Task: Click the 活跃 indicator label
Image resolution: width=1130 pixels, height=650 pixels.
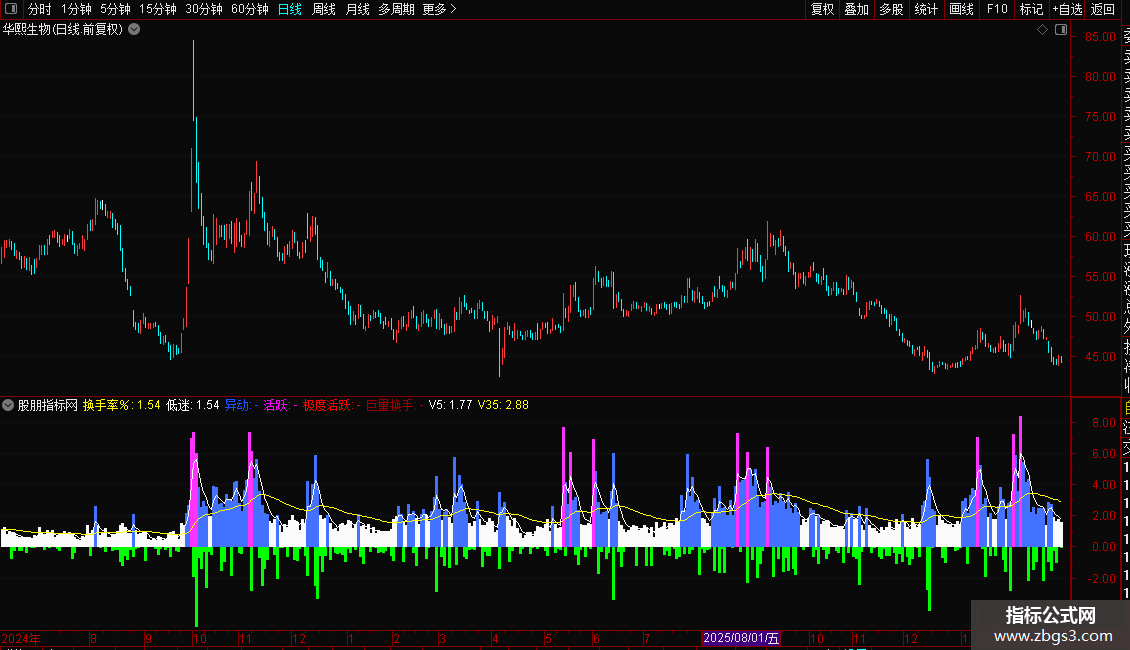Action: [280, 405]
